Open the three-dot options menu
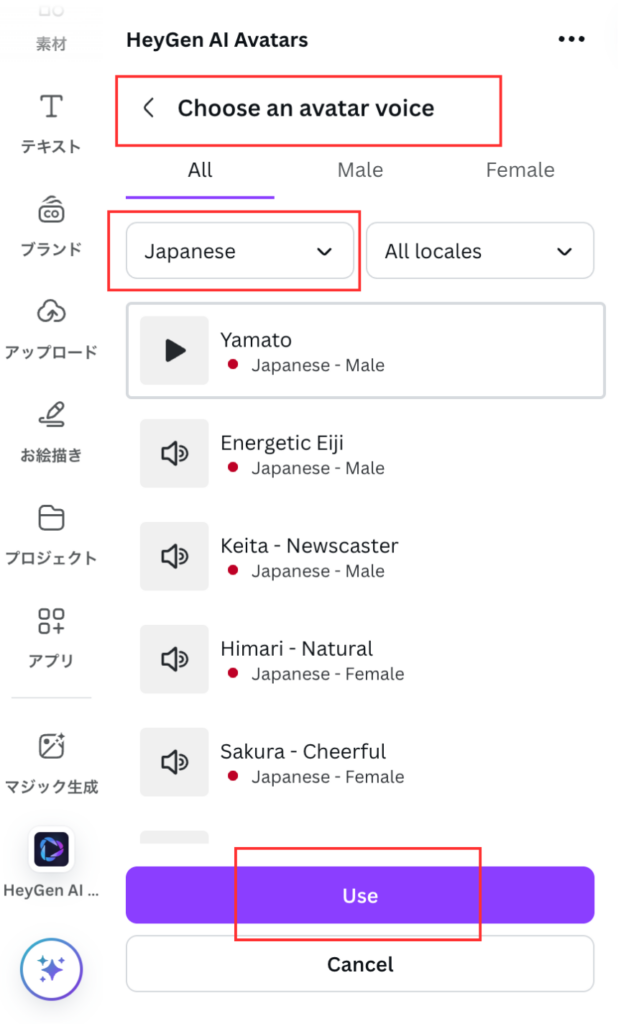The height and width of the screenshot is (1024, 621). point(571,38)
